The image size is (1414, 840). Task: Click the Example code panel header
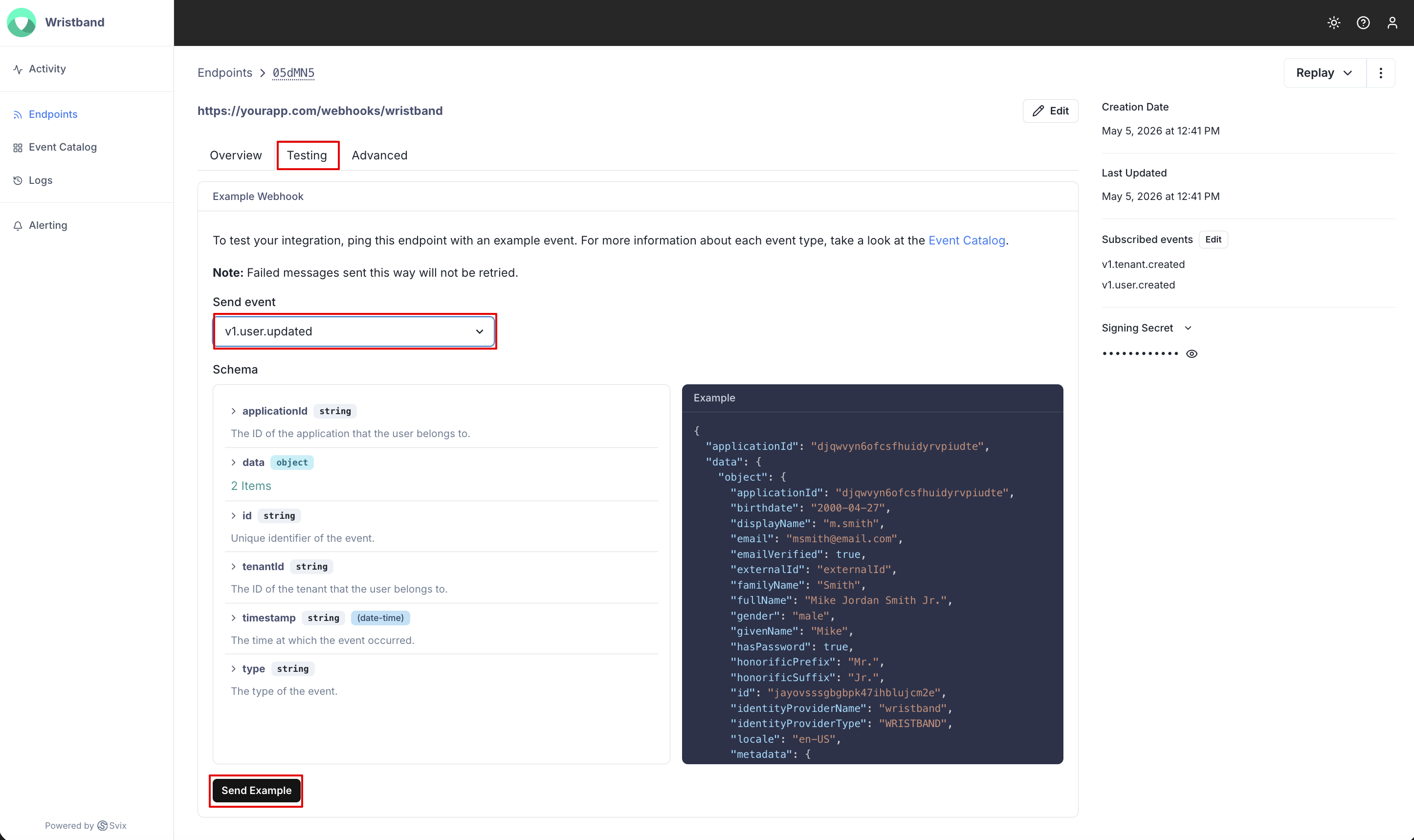[x=872, y=398]
